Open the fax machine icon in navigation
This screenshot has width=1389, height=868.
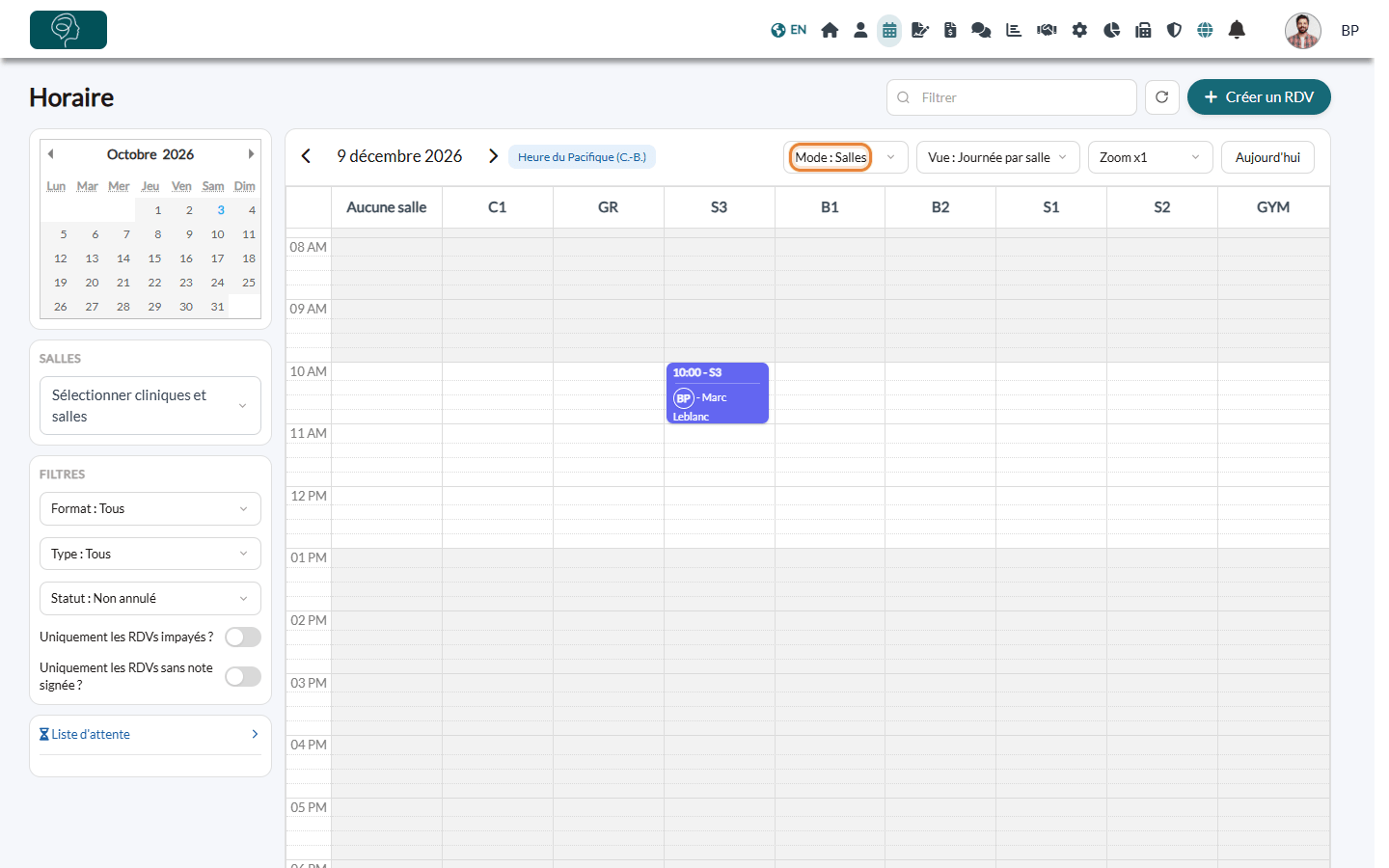(1143, 30)
